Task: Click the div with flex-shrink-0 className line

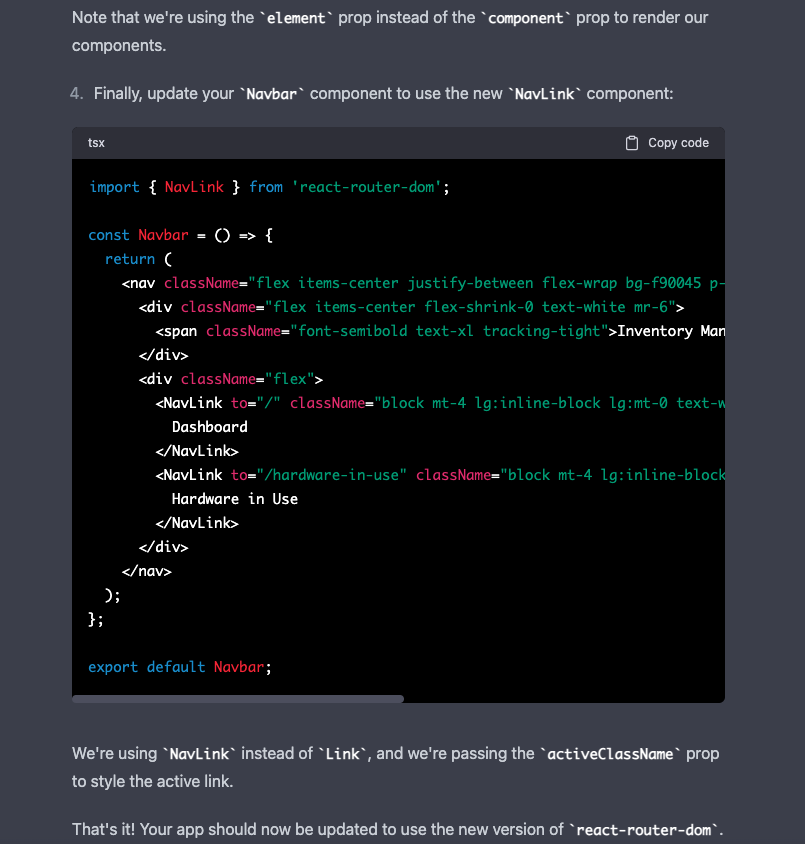Action: point(411,307)
